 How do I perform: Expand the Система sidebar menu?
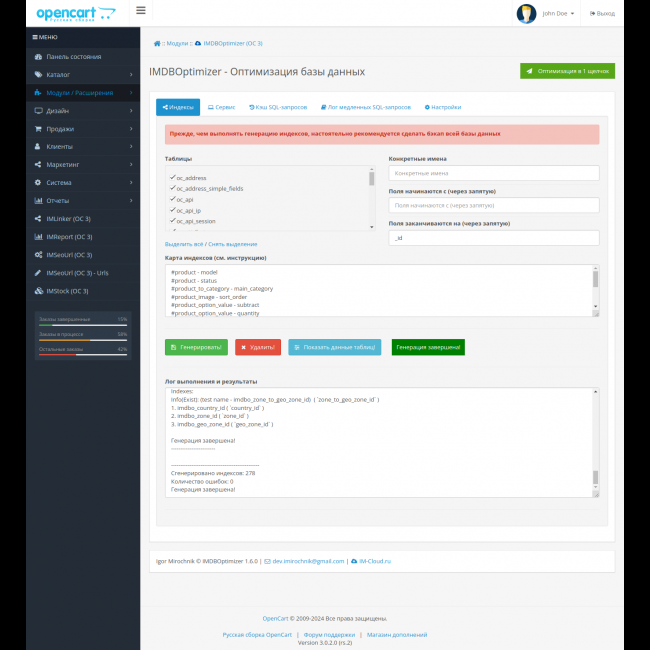(82, 183)
